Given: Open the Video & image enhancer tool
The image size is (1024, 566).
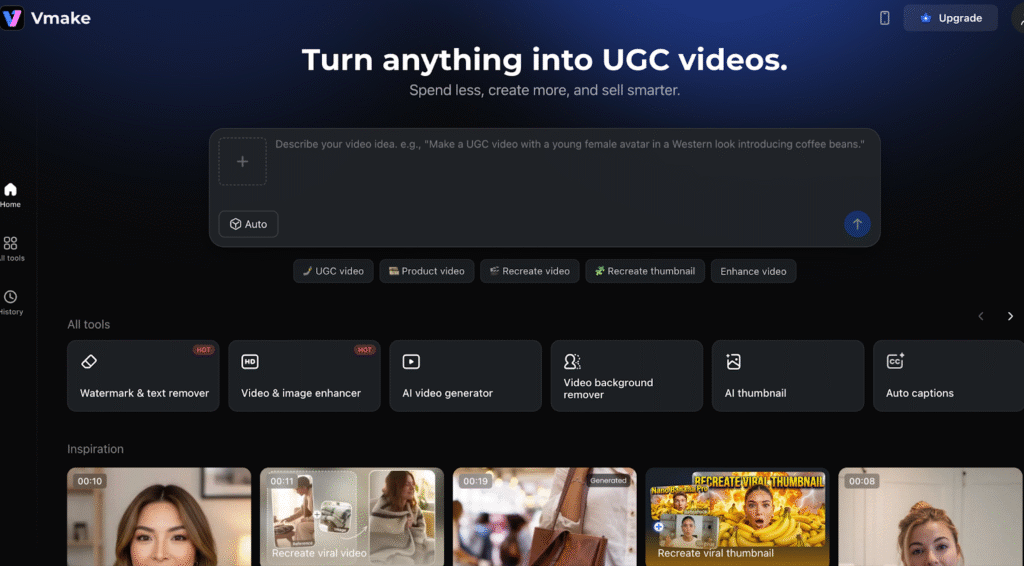Looking at the screenshot, I should point(304,376).
